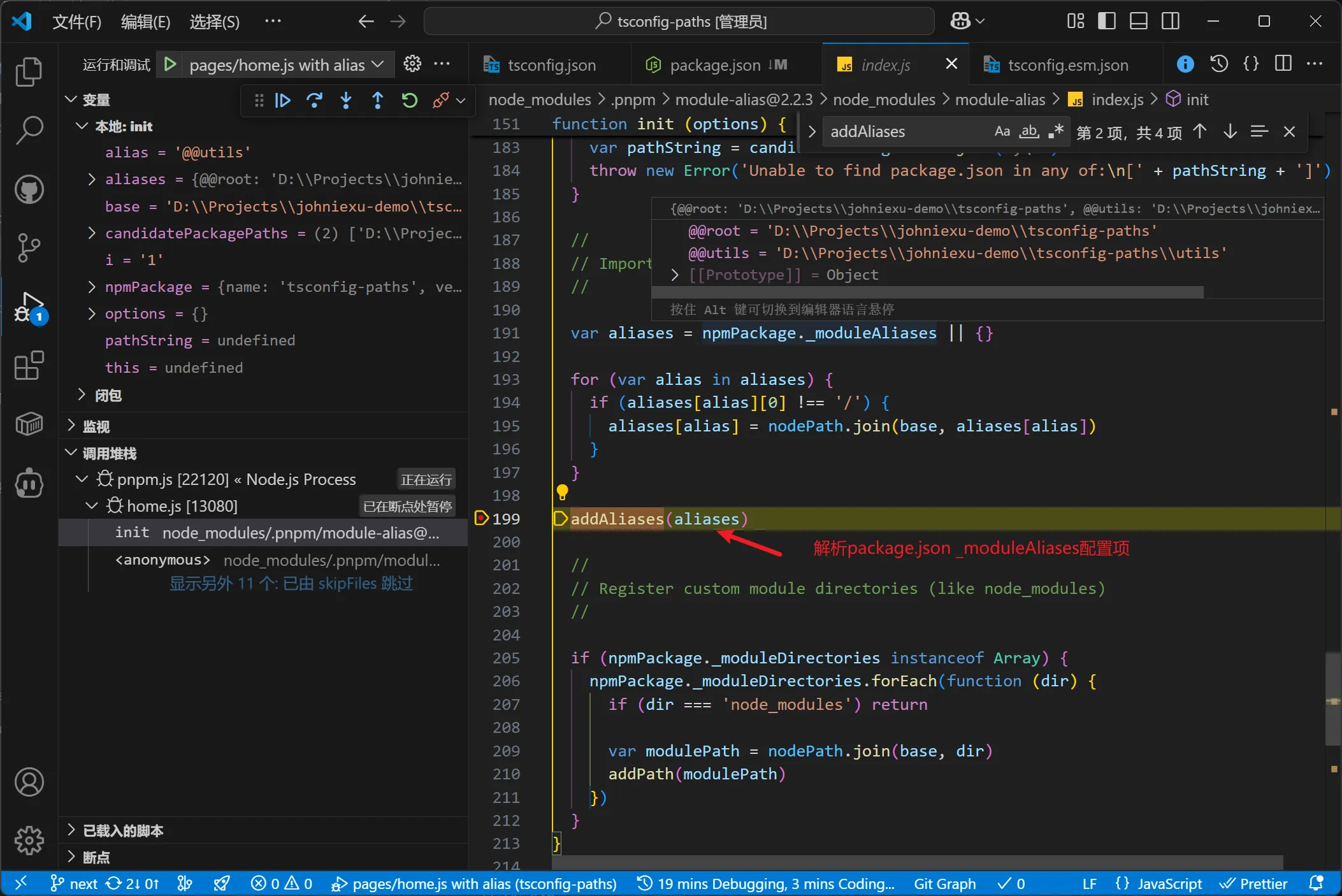Restart the debug session
Image resolution: width=1342 pixels, height=896 pixels.
[x=409, y=101]
